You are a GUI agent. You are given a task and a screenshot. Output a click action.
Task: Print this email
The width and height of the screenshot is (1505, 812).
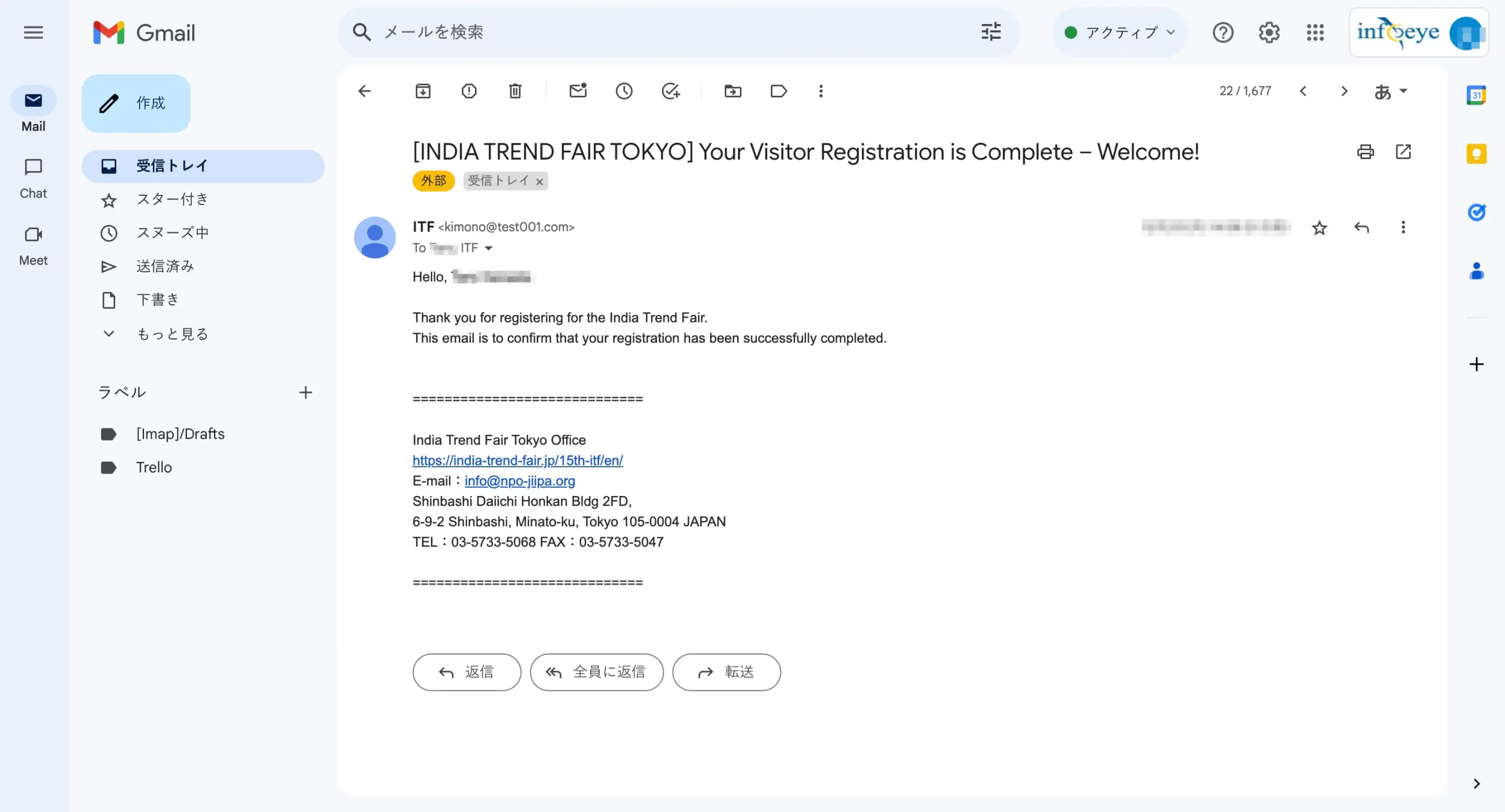pos(1366,152)
